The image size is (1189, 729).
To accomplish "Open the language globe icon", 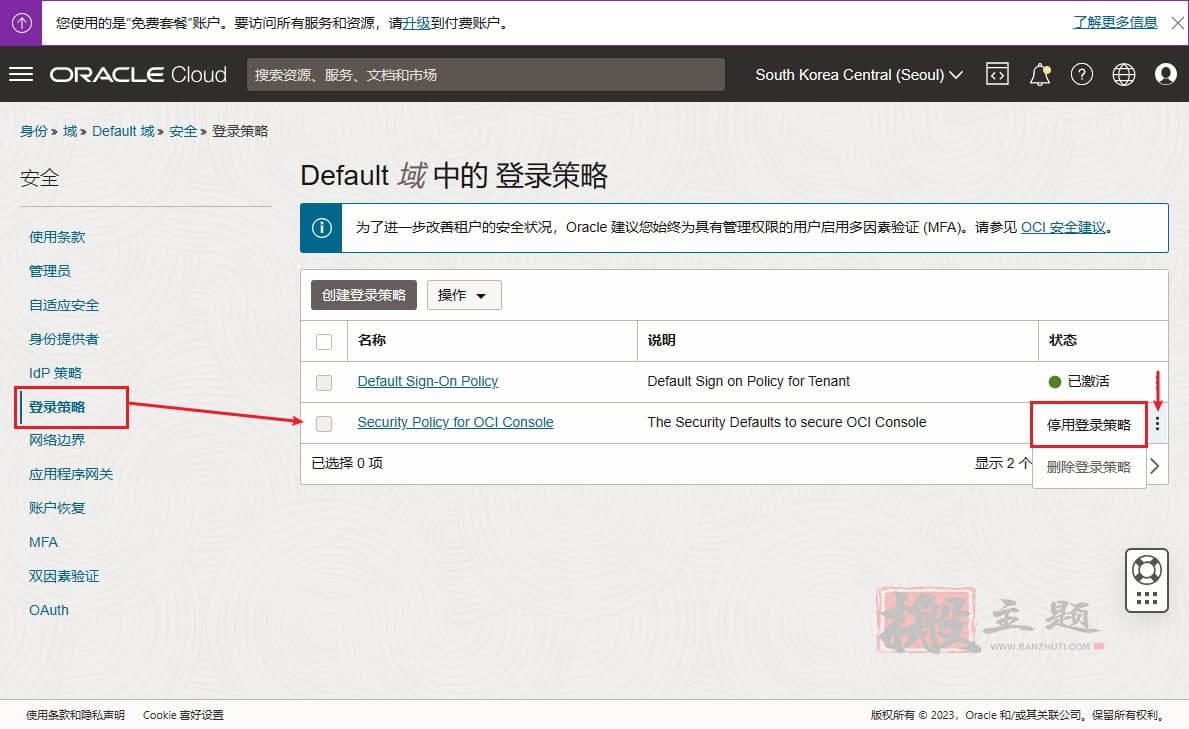I will [x=1124, y=74].
